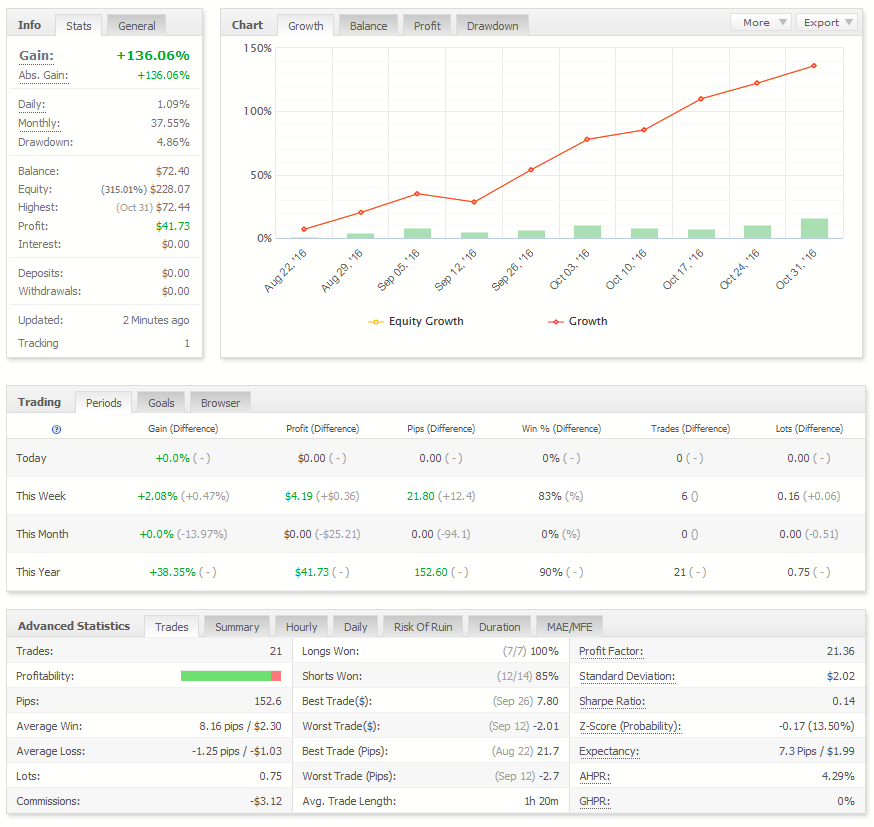Click the Best Trade($) value 7.80
Viewport: 874px width, 827px height.
click(547, 701)
